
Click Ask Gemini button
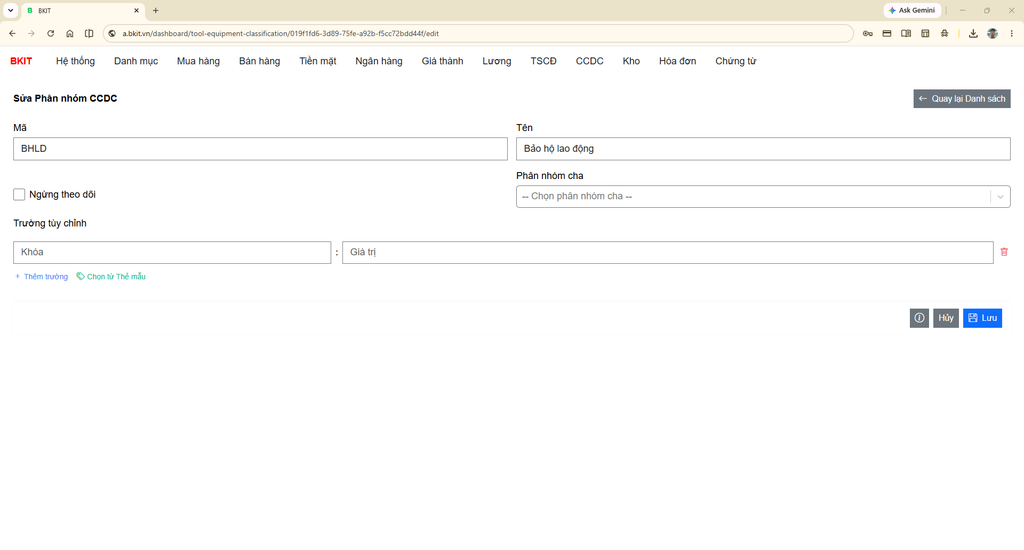(912, 10)
